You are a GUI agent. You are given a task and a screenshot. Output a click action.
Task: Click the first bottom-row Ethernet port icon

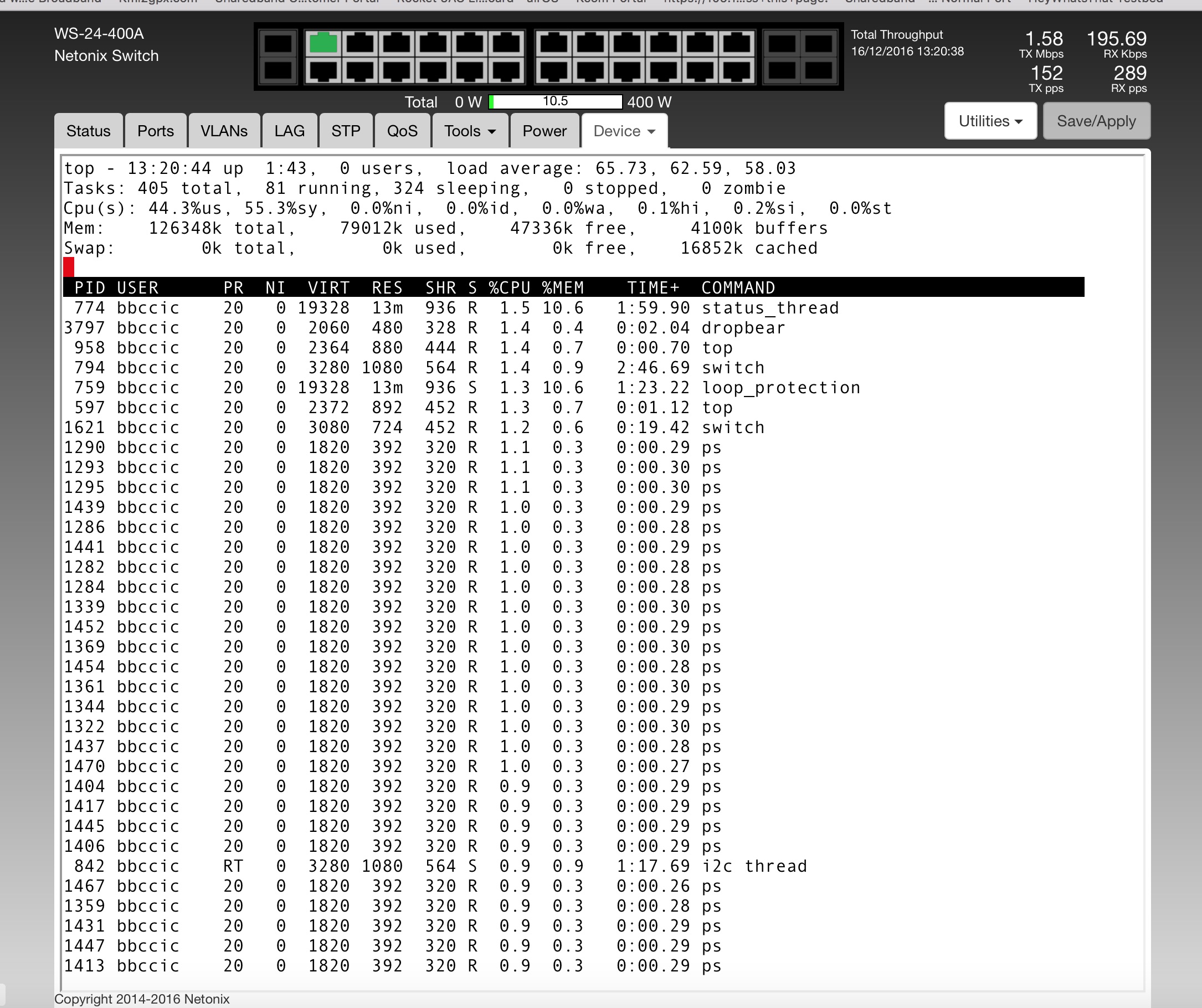(x=323, y=71)
